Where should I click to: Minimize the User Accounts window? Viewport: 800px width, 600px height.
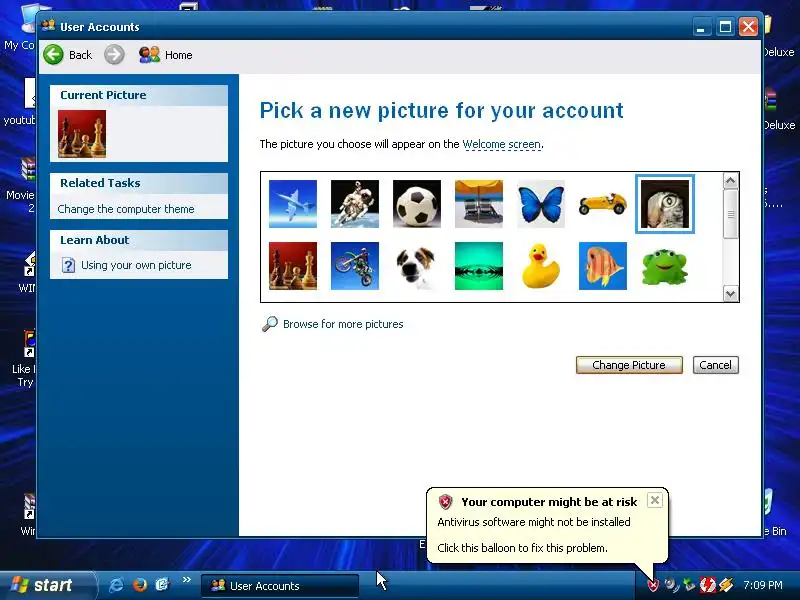click(702, 27)
